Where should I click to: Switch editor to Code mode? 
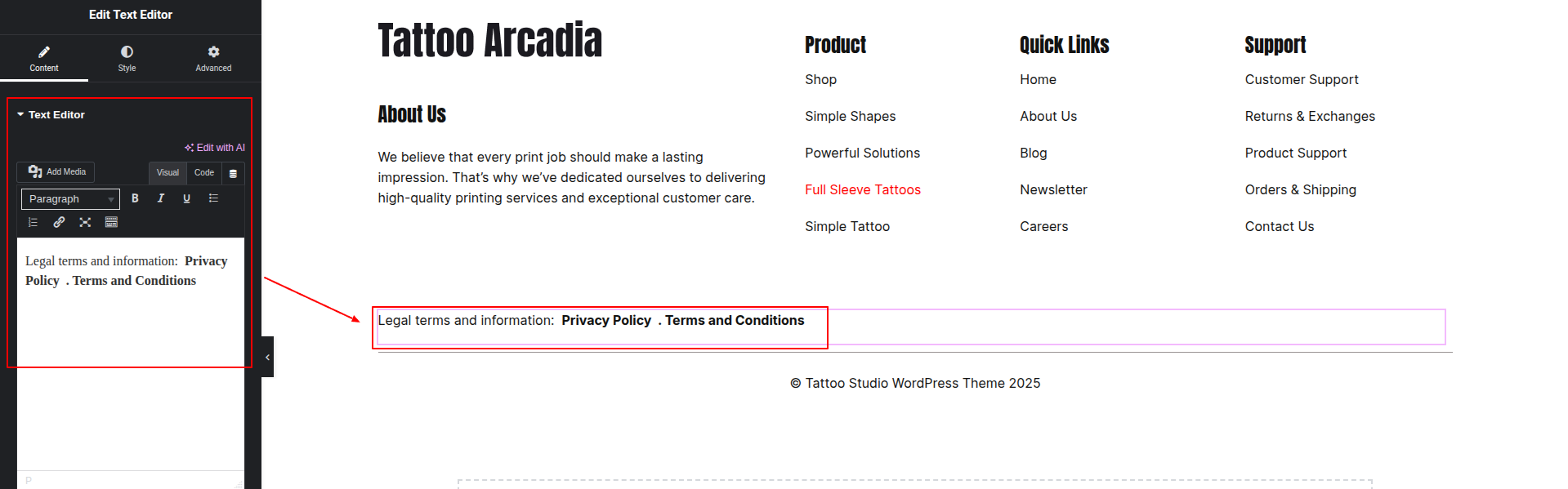coord(204,173)
